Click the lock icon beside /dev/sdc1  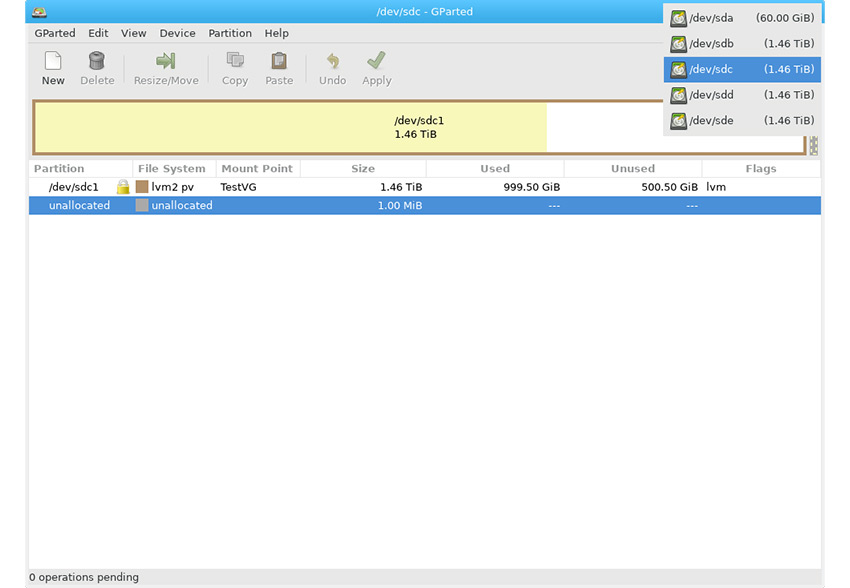point(123,187)
